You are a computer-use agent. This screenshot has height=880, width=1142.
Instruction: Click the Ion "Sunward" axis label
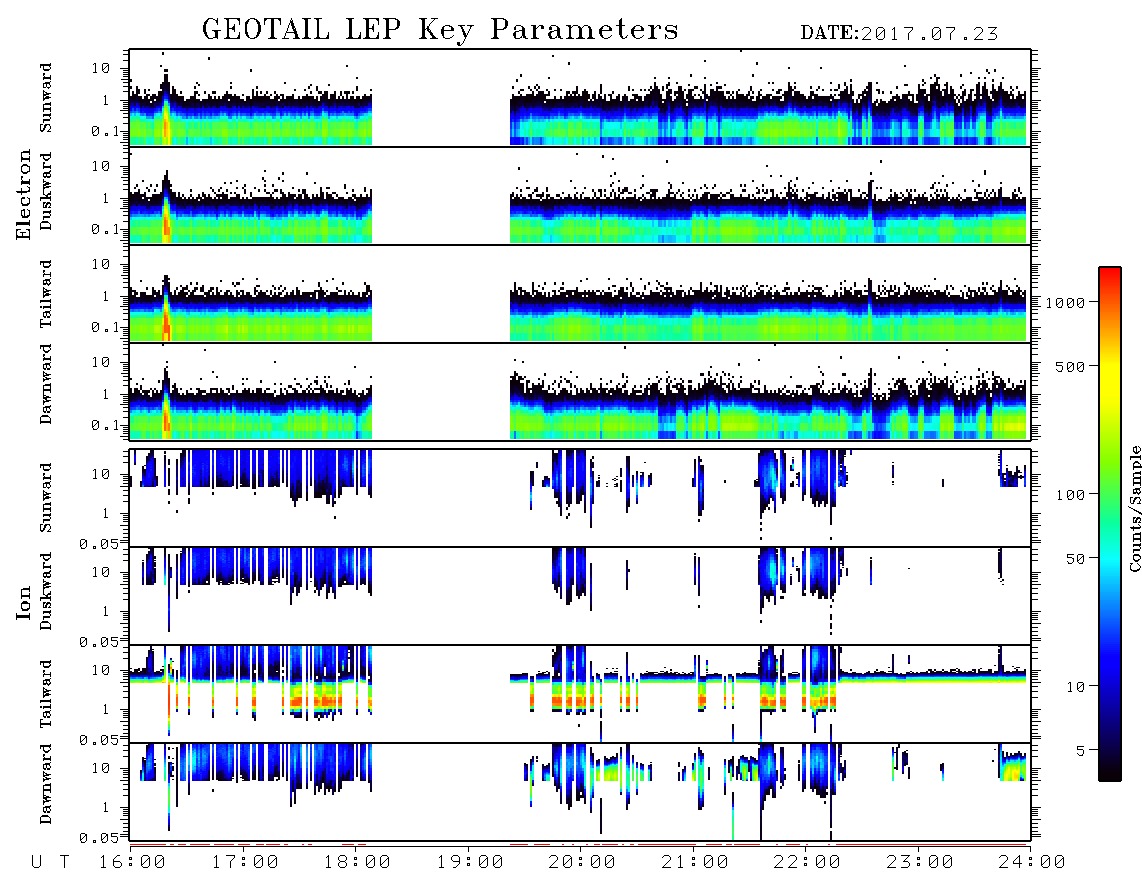(46, 497)
